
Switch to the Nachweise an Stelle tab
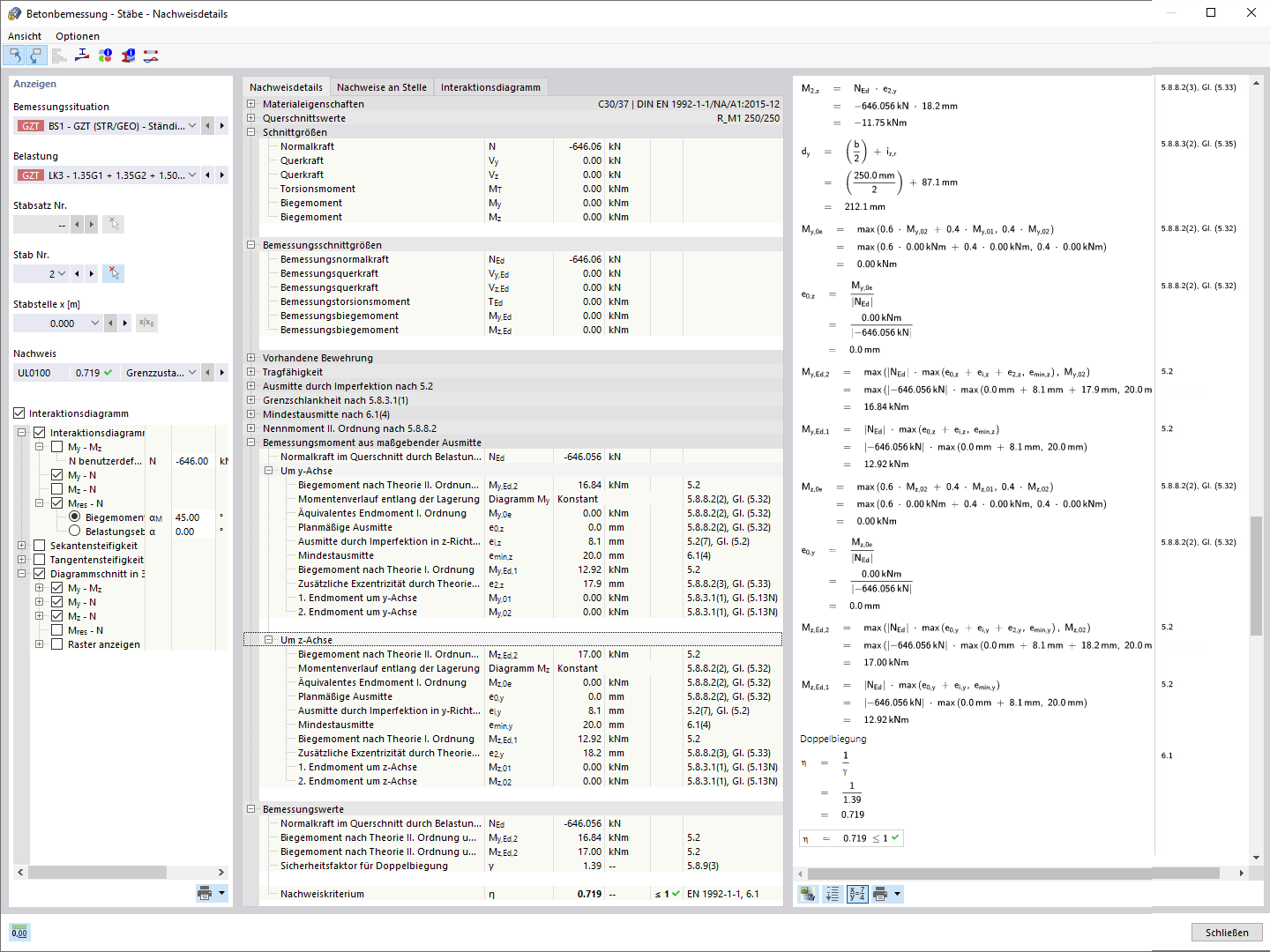click(382, 87)
